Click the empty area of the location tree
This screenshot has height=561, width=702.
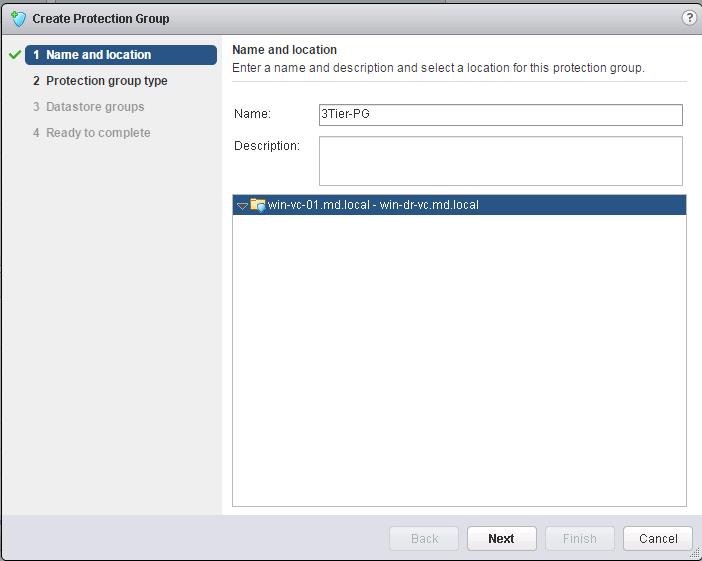(459, 360)
